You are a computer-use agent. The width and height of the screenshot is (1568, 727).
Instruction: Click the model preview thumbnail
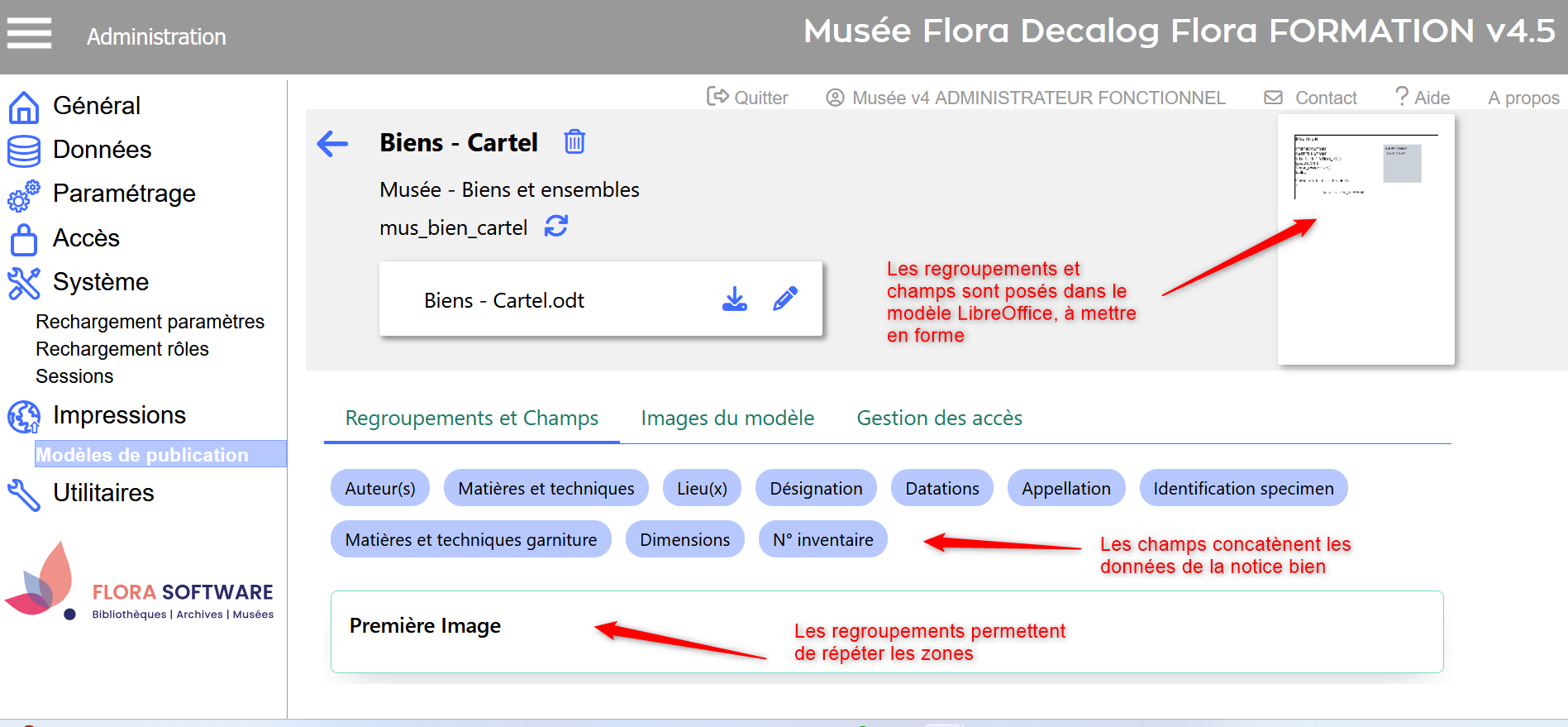(x=1365, y=240)
